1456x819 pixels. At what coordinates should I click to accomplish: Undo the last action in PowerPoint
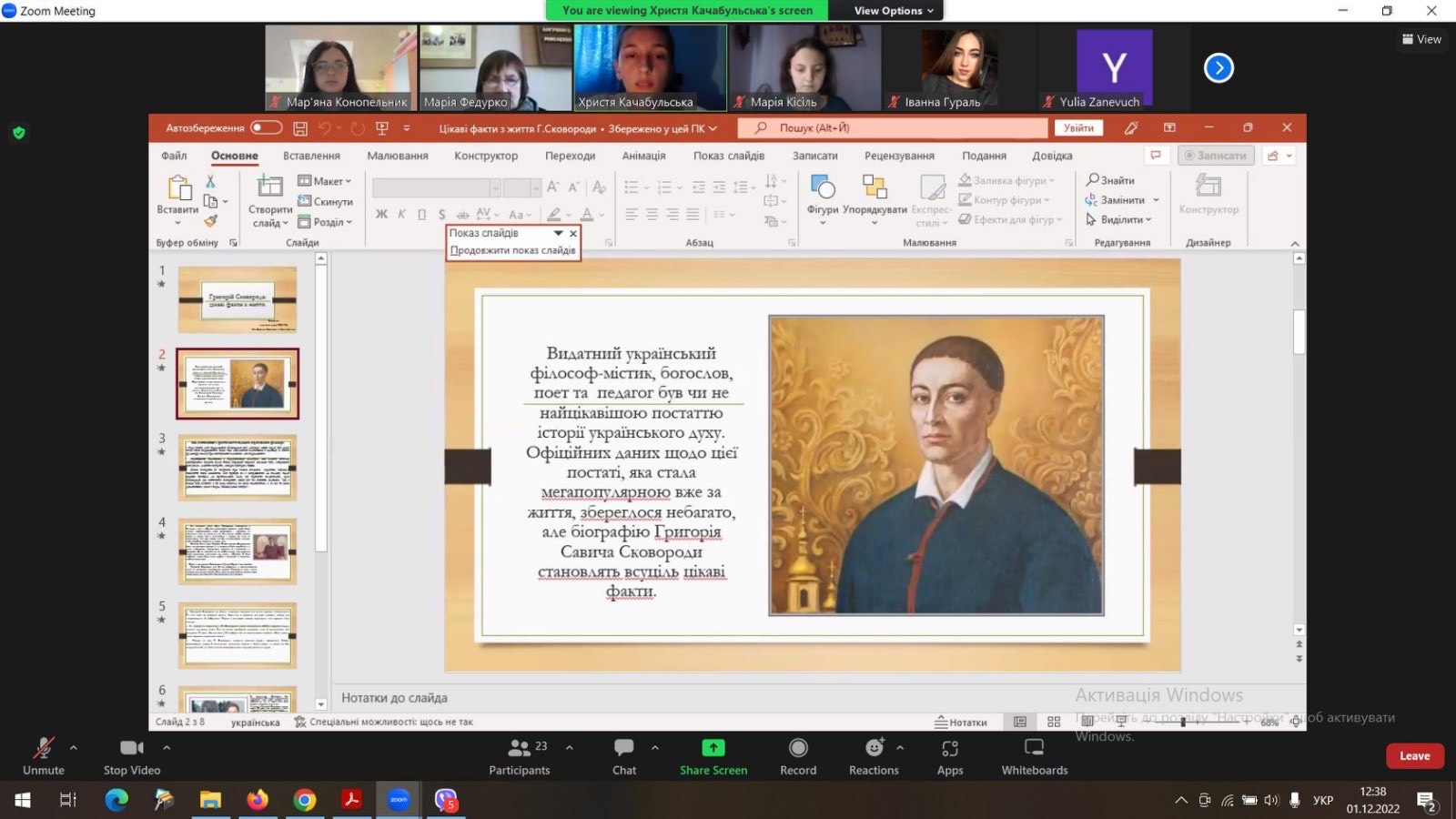(324, 128)
